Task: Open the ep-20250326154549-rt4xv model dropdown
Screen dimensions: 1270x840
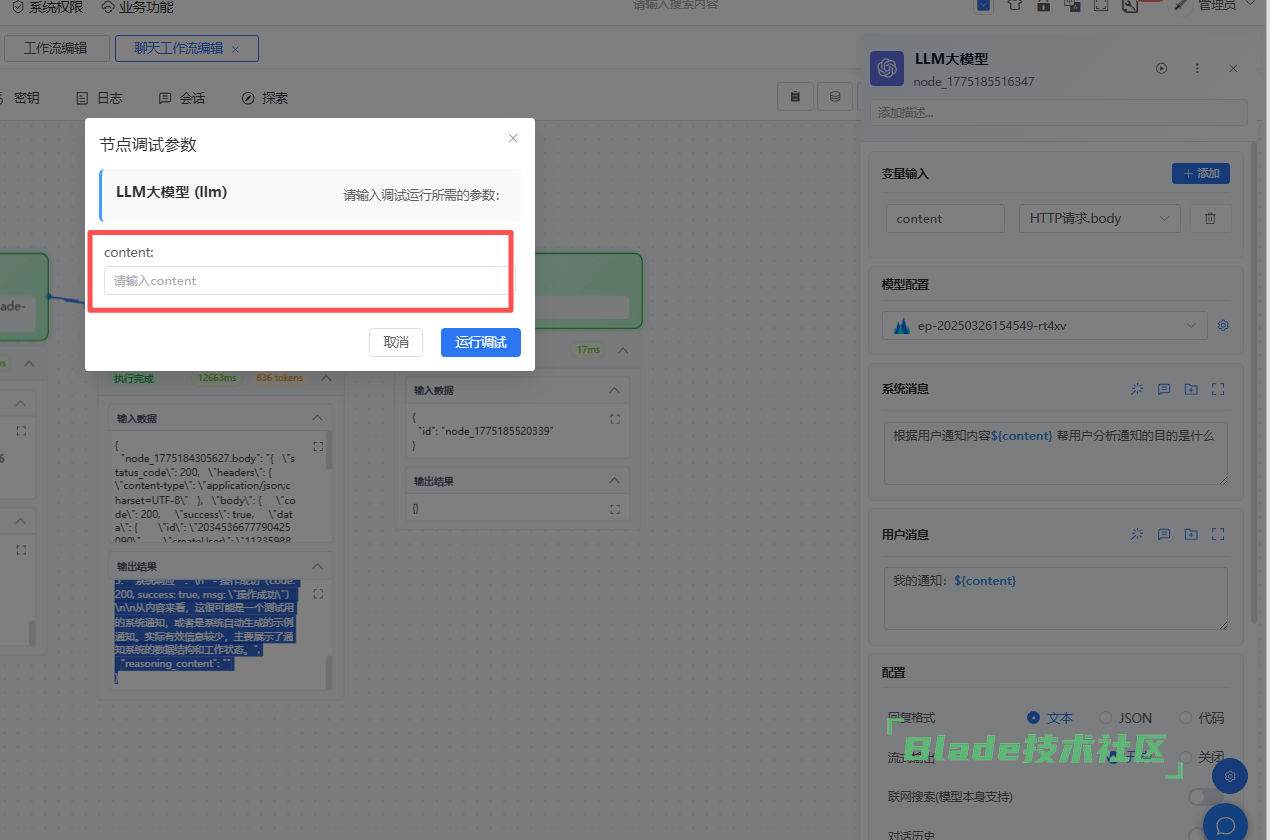Action: [x=1044, y=325]
